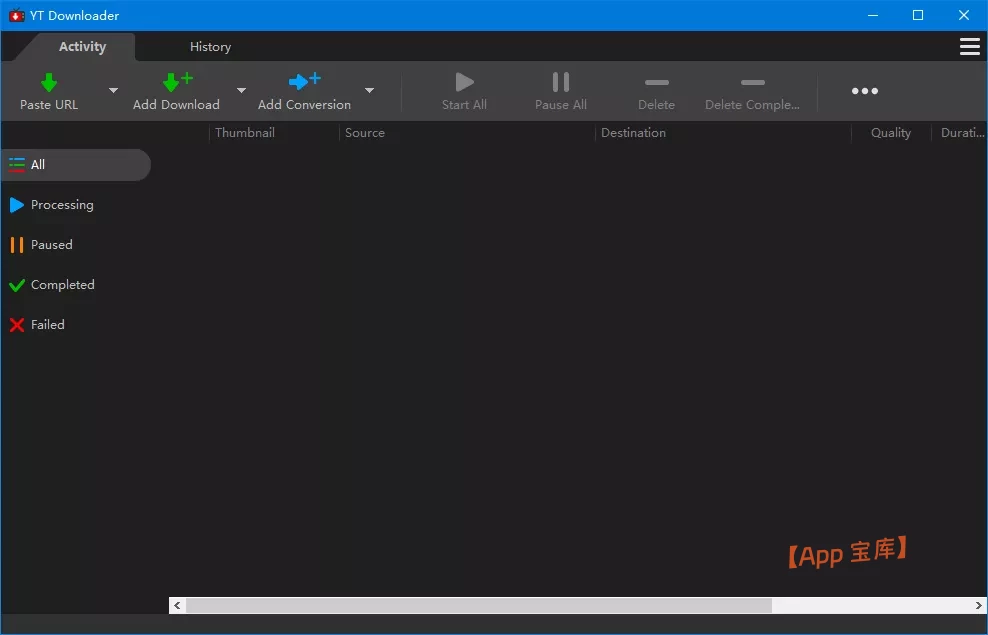Filter list by Processing downloads

61,205
